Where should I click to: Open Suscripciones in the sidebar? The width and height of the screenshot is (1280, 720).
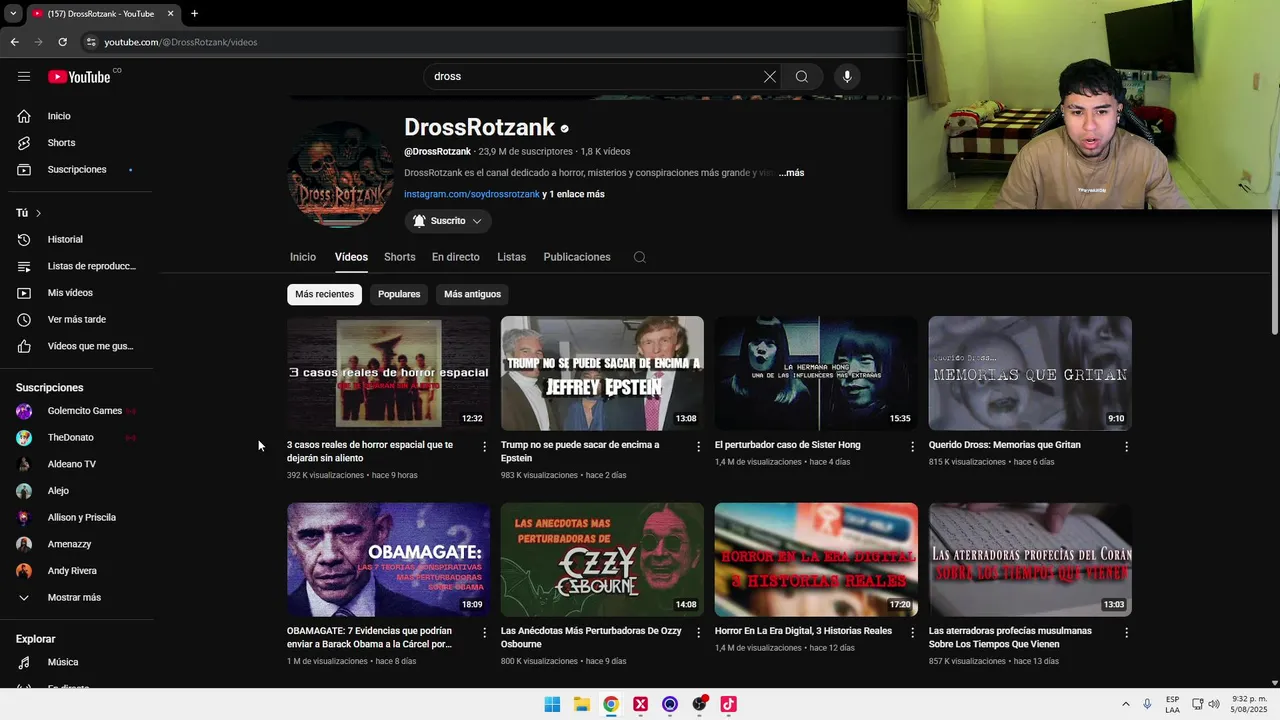click(78, 169)
